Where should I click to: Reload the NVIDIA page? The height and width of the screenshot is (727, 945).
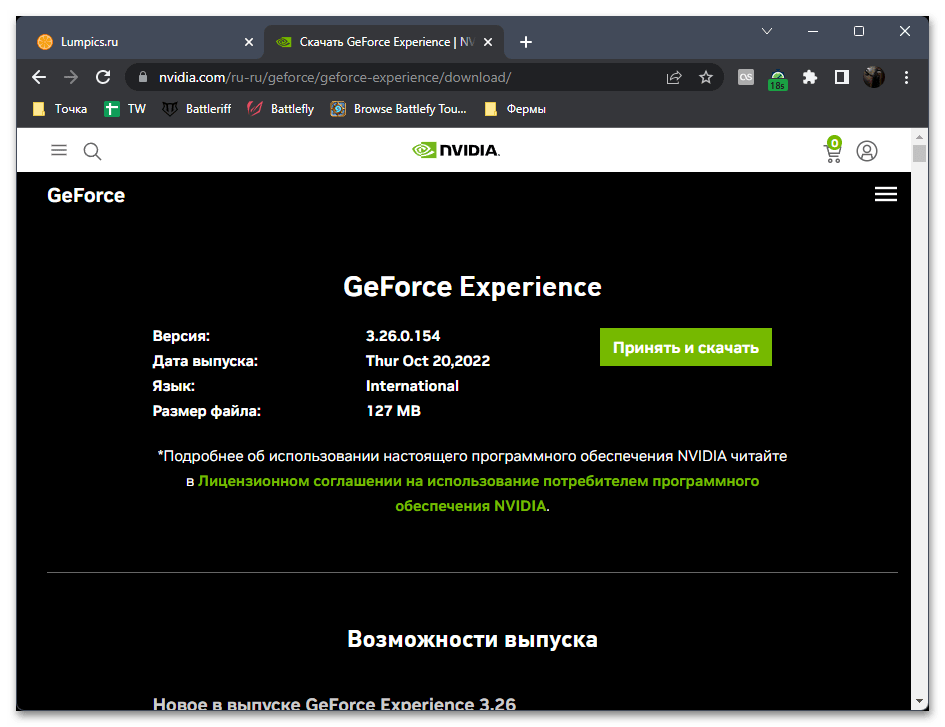pos(103,77)
